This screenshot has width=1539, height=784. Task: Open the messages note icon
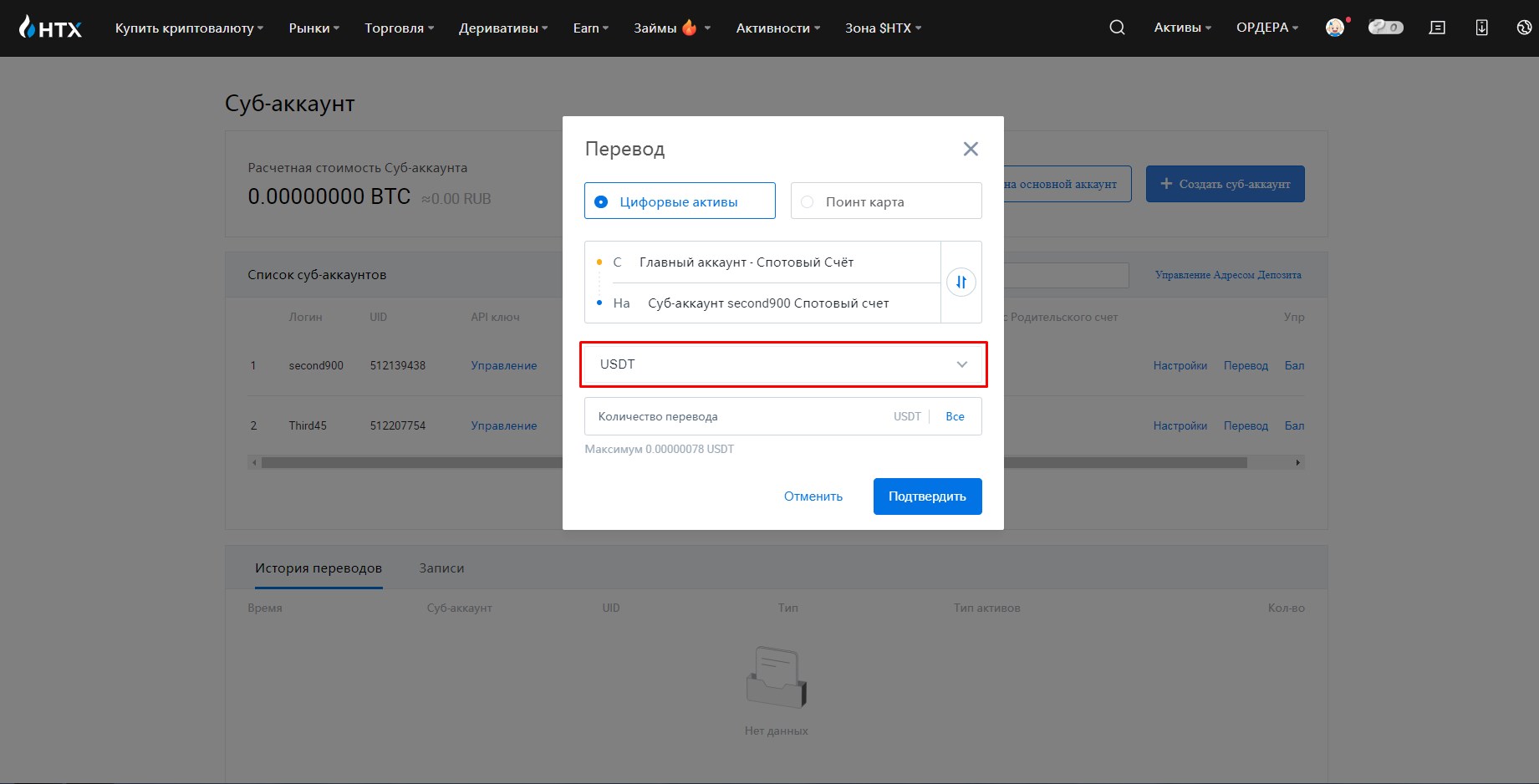1437,28
